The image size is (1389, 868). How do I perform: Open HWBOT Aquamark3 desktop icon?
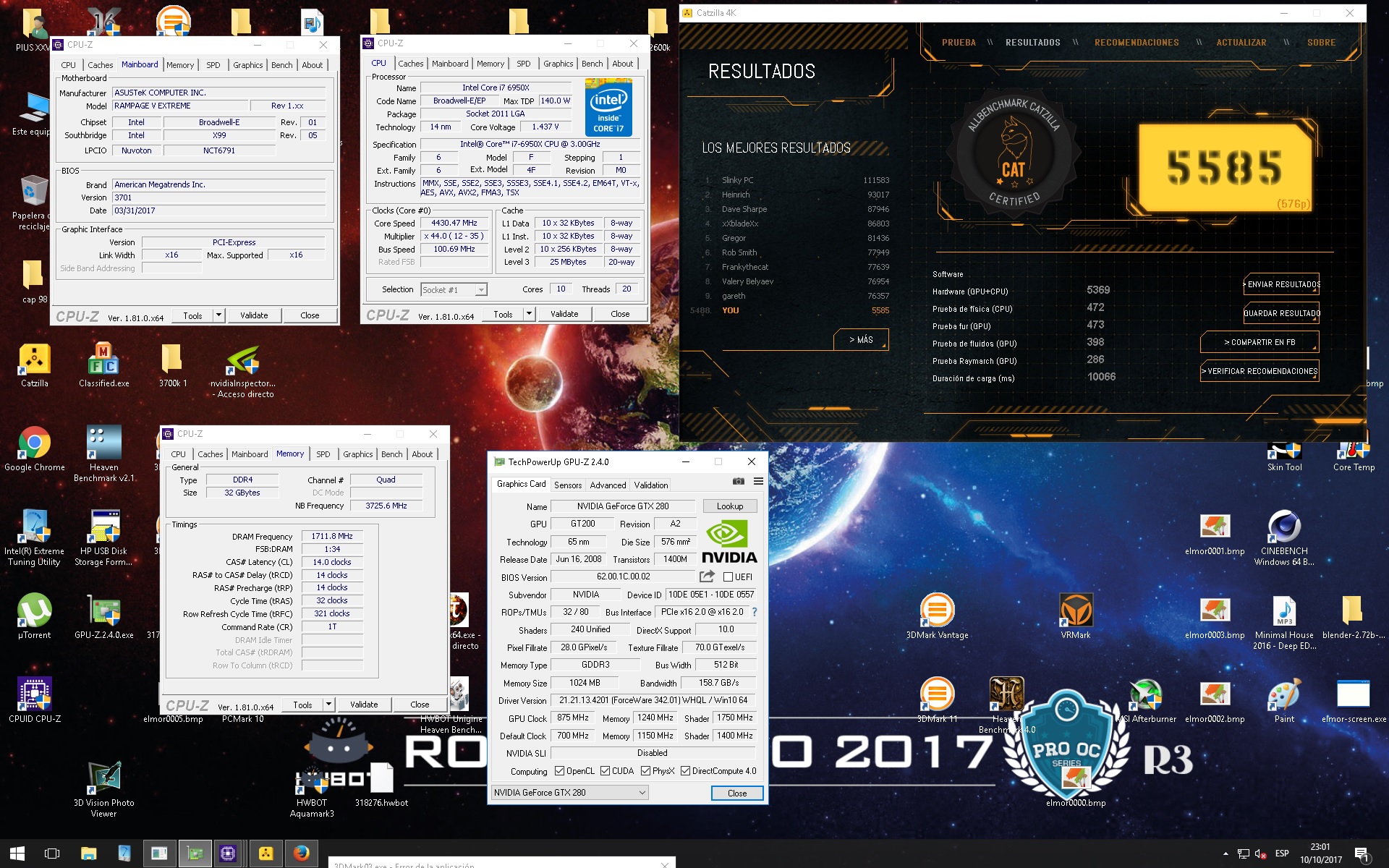[312, 790]
